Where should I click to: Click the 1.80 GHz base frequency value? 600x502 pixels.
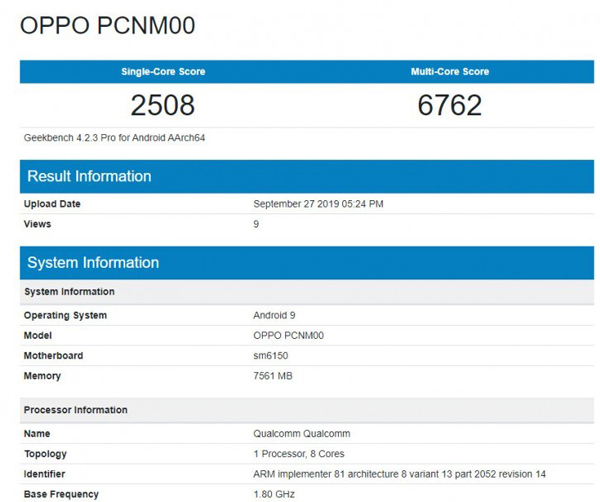click(x=274, y=494)
